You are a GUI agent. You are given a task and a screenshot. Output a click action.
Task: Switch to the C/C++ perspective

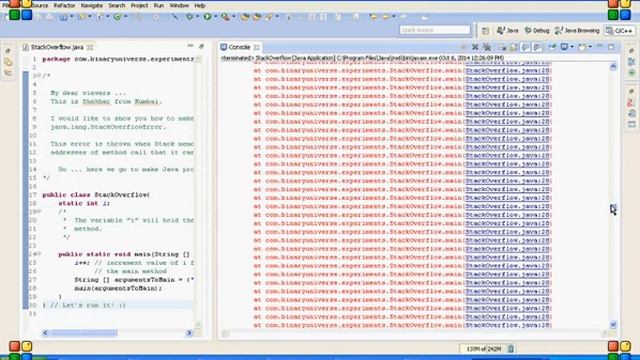pyautogui.click(x=620, y=31)
